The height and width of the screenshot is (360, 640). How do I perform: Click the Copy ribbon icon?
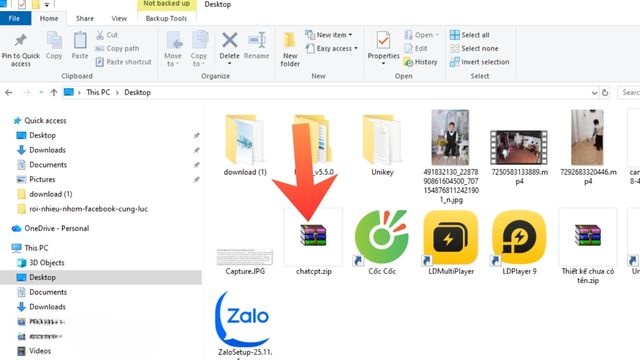point(54,41)
